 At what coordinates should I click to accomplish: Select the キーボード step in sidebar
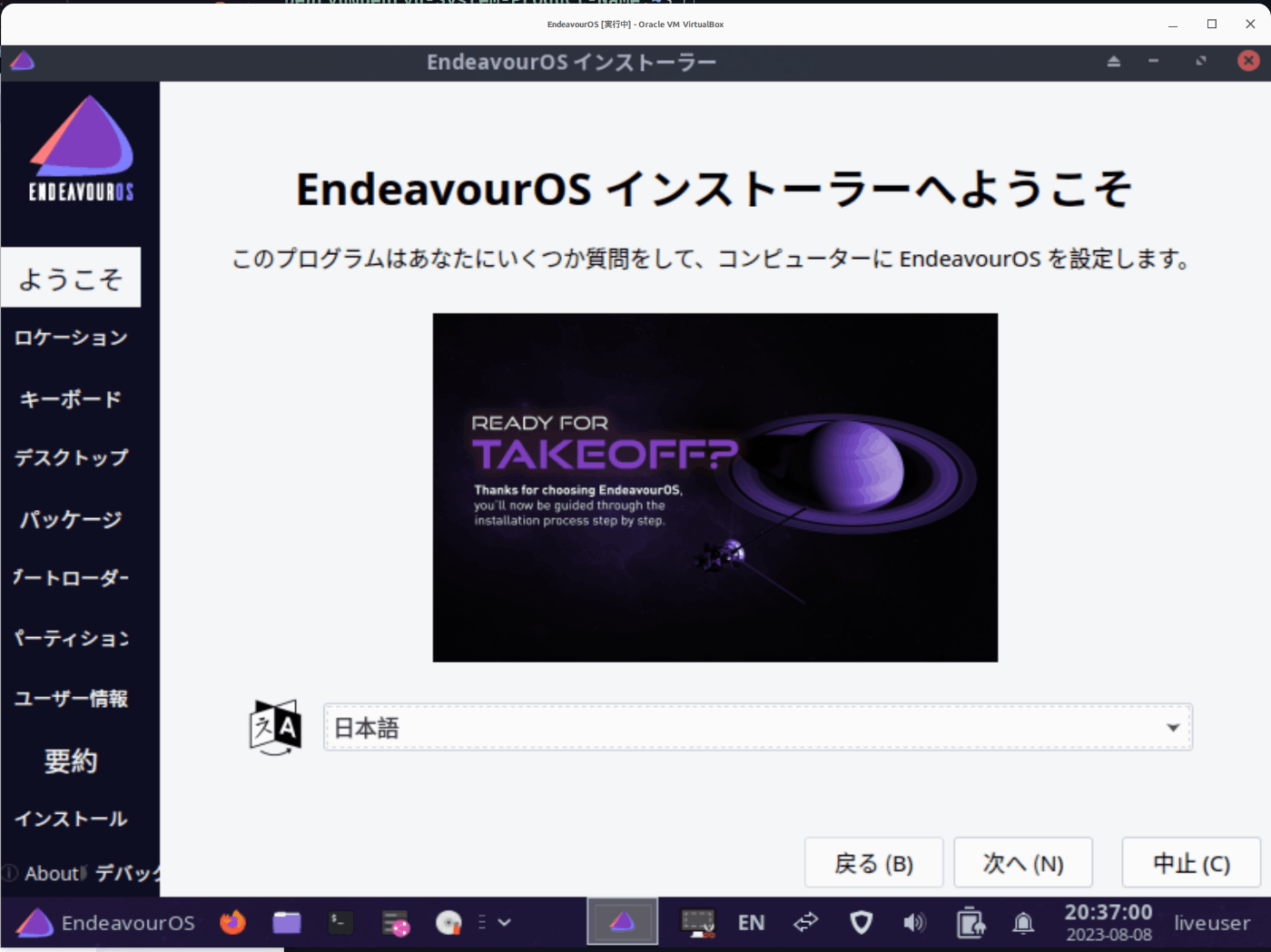point(71,398)
